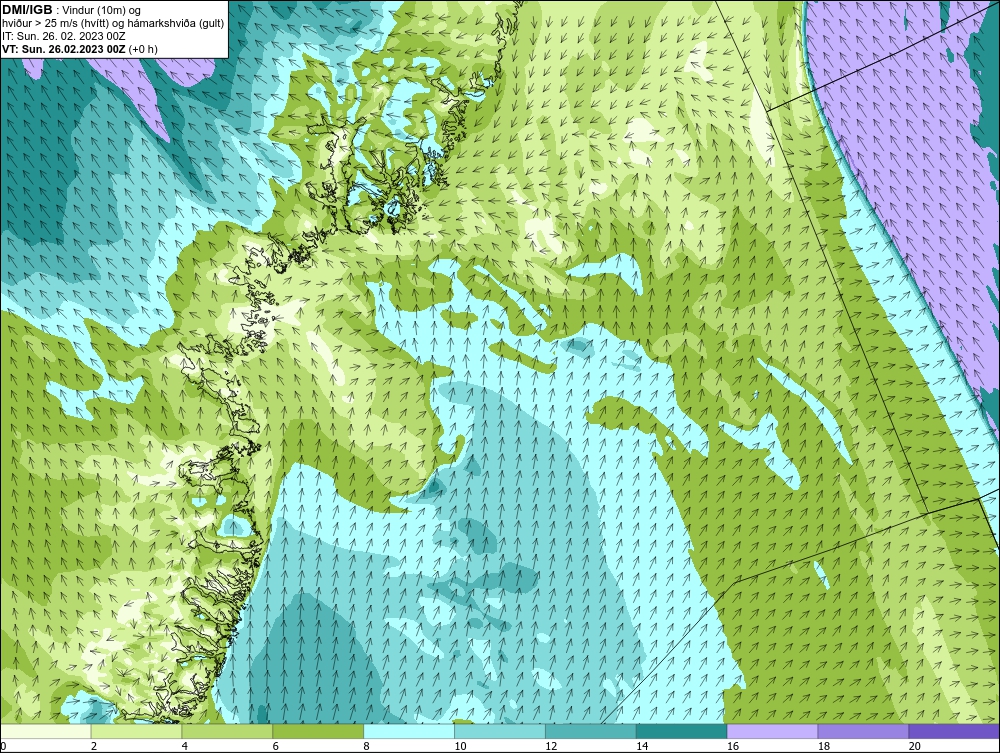This screenshot has width=1000, height=753.
Task: Click the 12–14 m/s teal legend swatch
Action: (591, 731)
